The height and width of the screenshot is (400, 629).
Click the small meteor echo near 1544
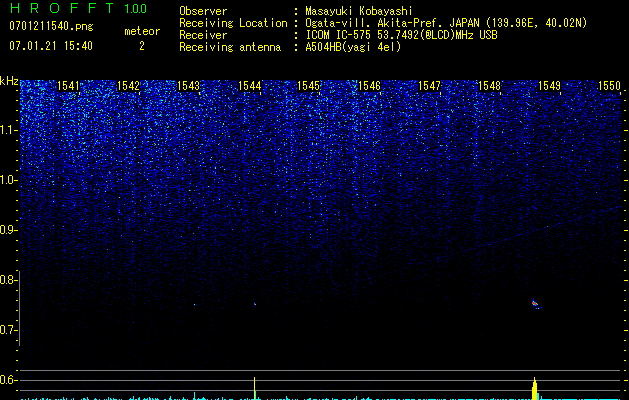click(x=254, y=304)
